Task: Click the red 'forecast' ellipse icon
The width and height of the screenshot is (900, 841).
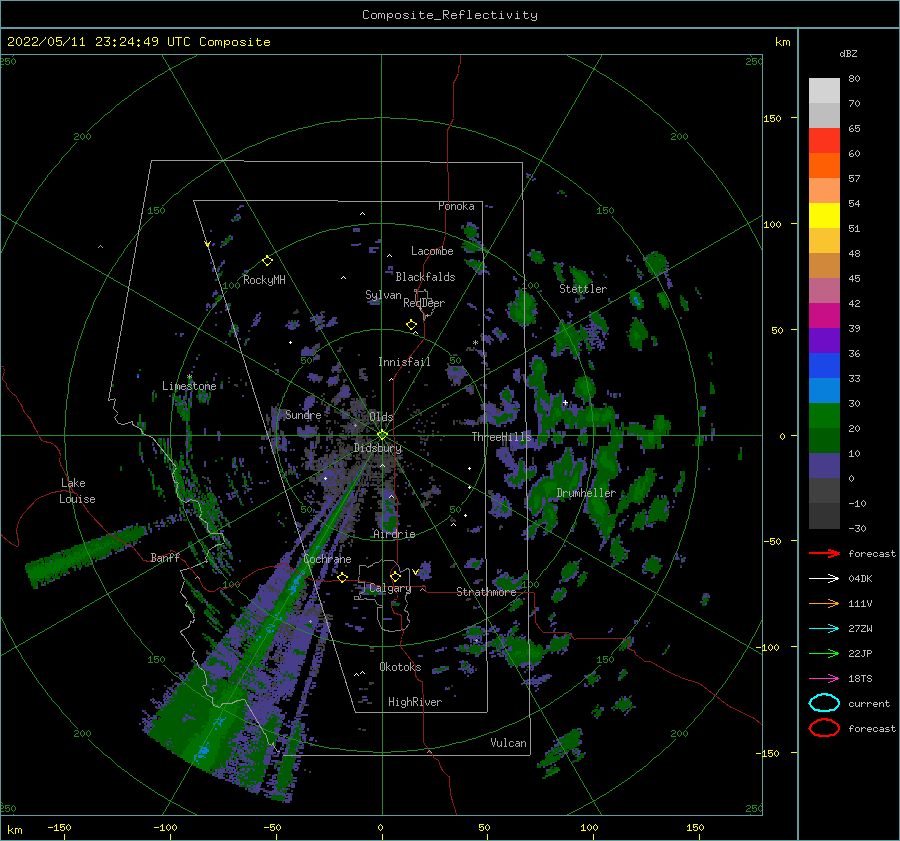Action: pos(824,728)
